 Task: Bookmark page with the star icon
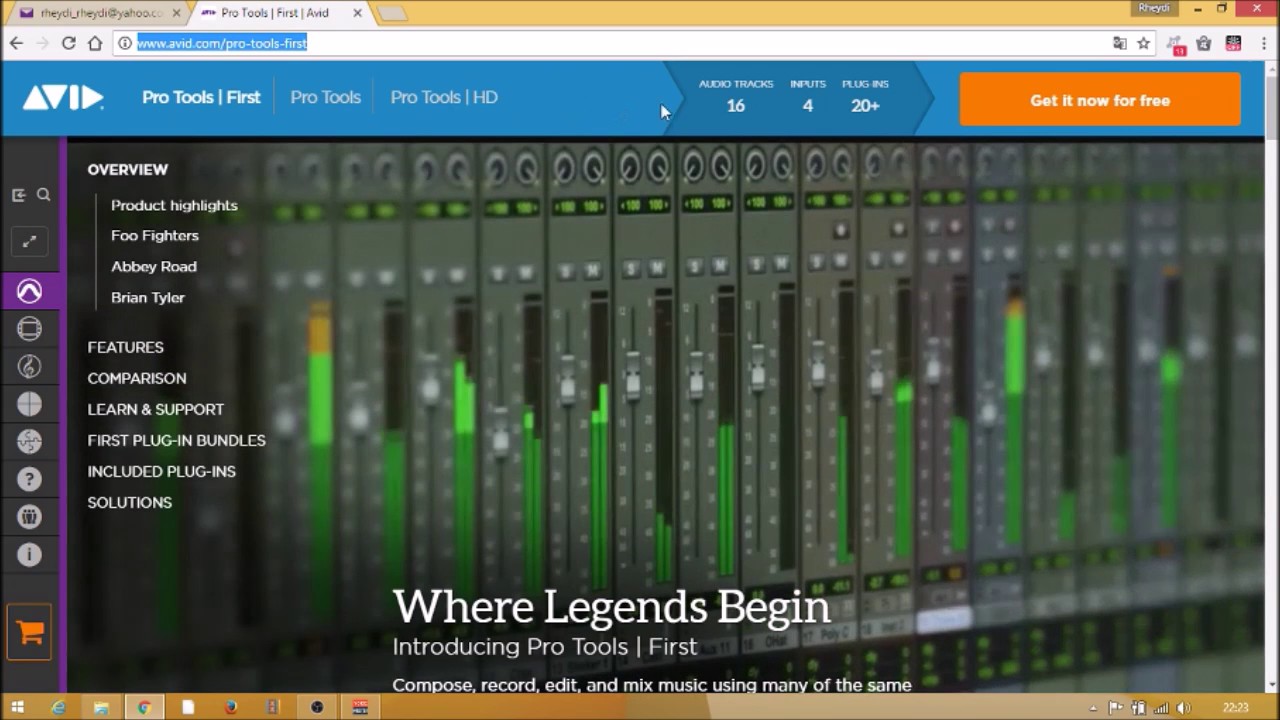click(x=1144, y=43)
